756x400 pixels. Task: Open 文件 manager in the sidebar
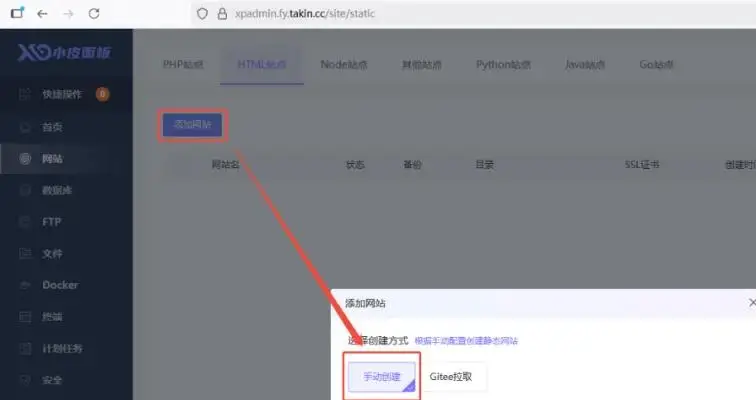point(52,253)
